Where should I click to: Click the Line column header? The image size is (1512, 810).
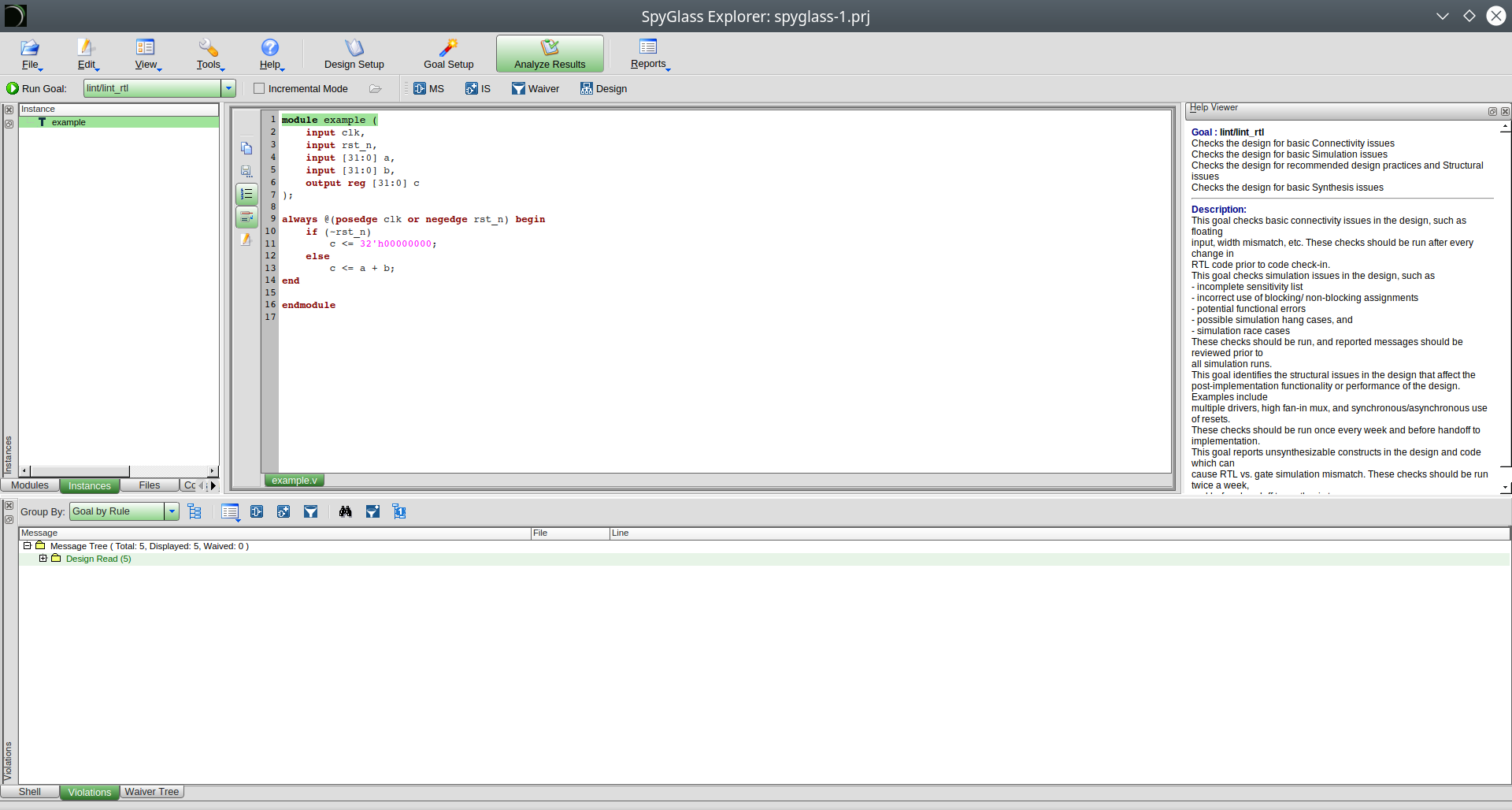pos(1060,533)
